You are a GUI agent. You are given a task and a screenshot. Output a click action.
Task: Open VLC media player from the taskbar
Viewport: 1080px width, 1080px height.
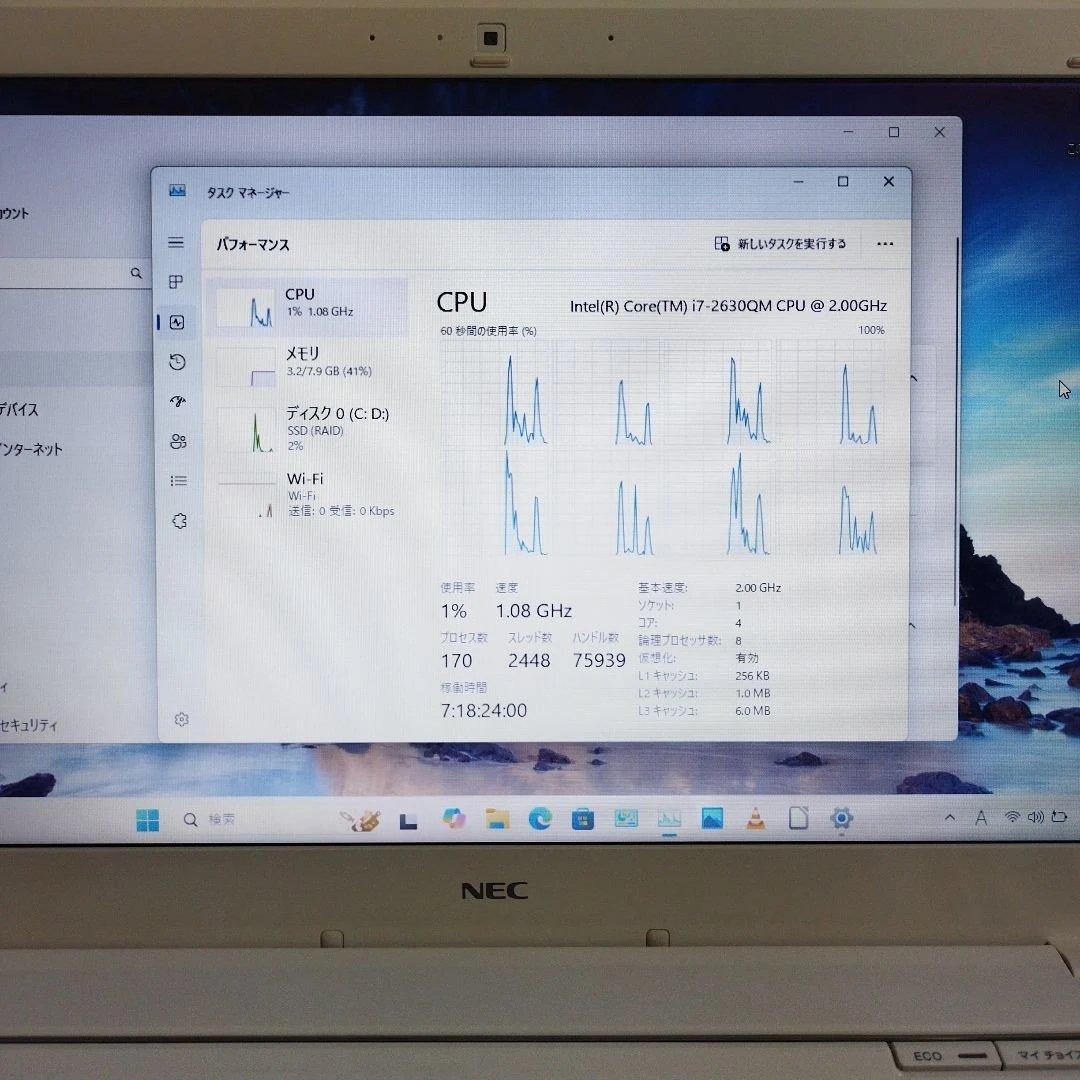click(755, 818)
